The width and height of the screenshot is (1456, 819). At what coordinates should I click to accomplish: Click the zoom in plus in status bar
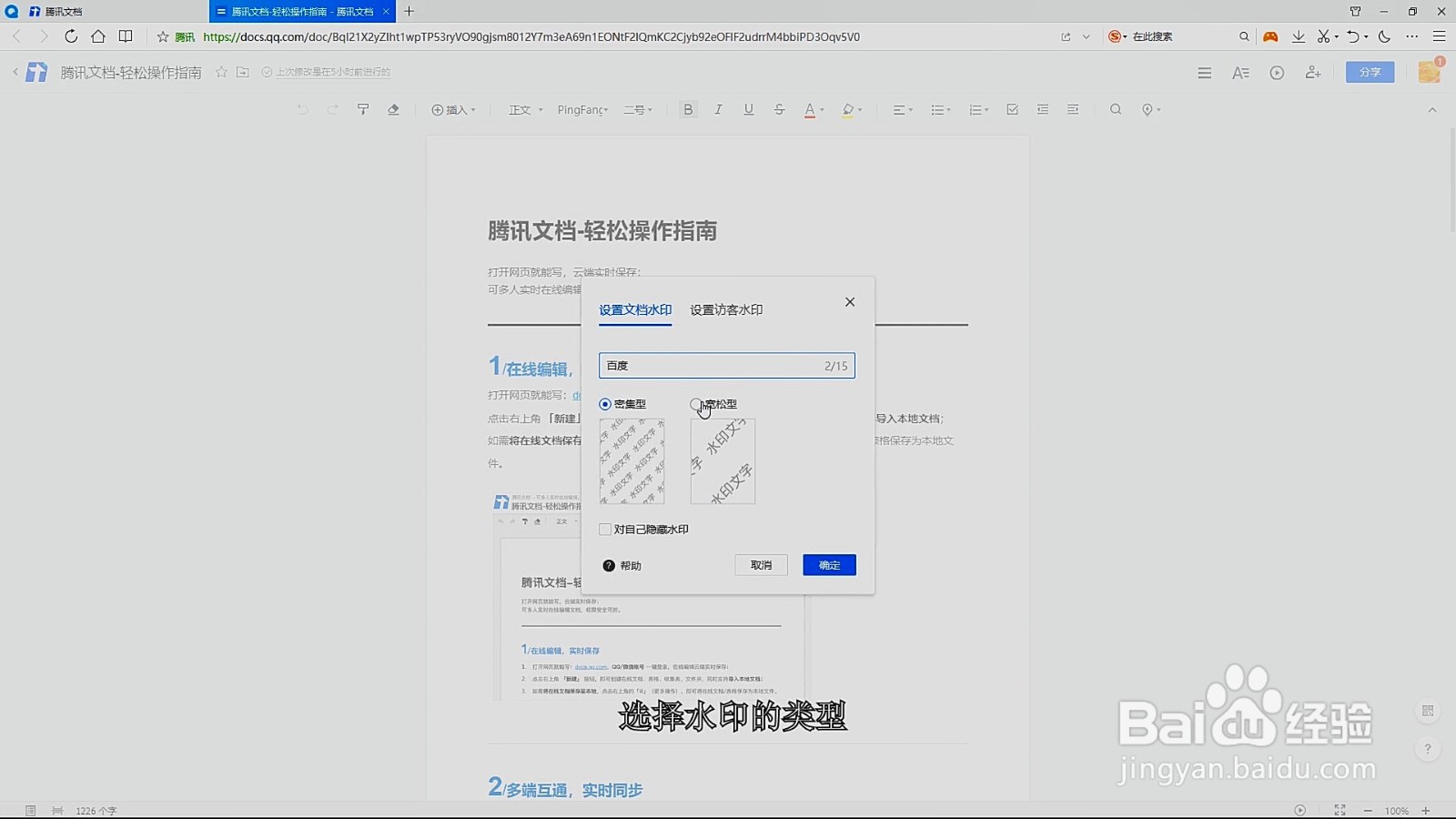1426,810
